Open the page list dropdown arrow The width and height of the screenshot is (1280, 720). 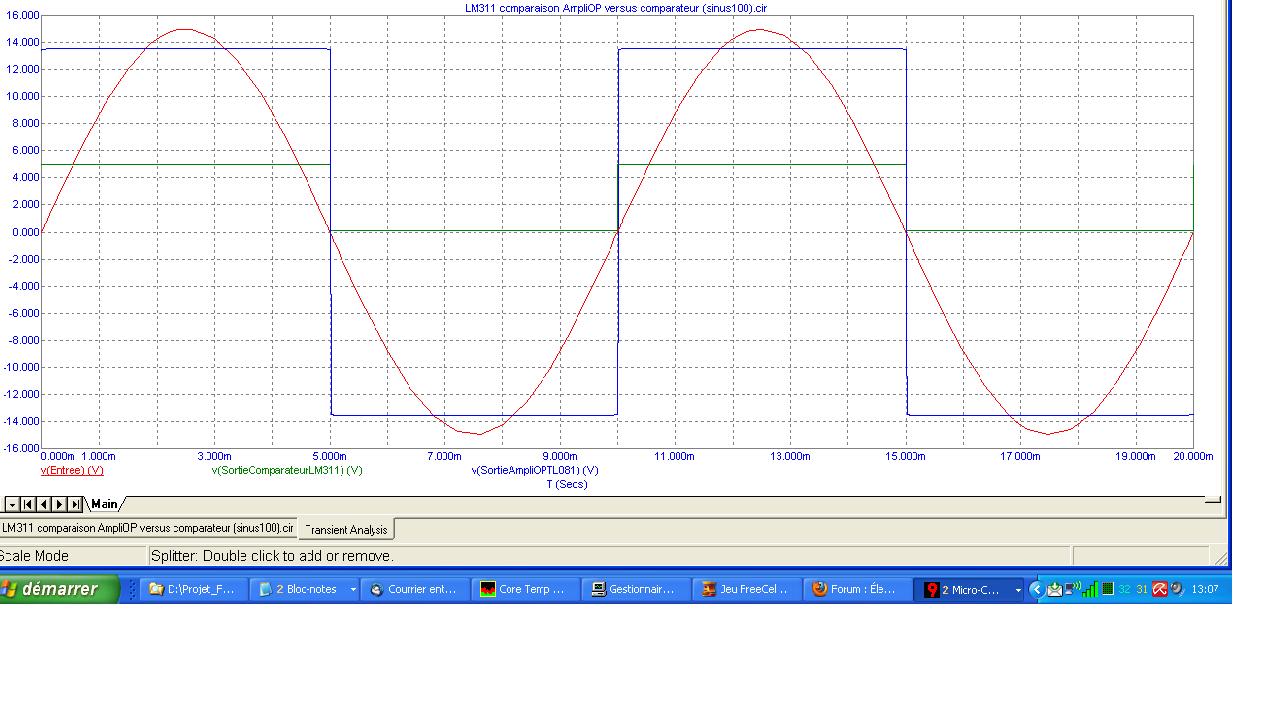pos(12,505)
